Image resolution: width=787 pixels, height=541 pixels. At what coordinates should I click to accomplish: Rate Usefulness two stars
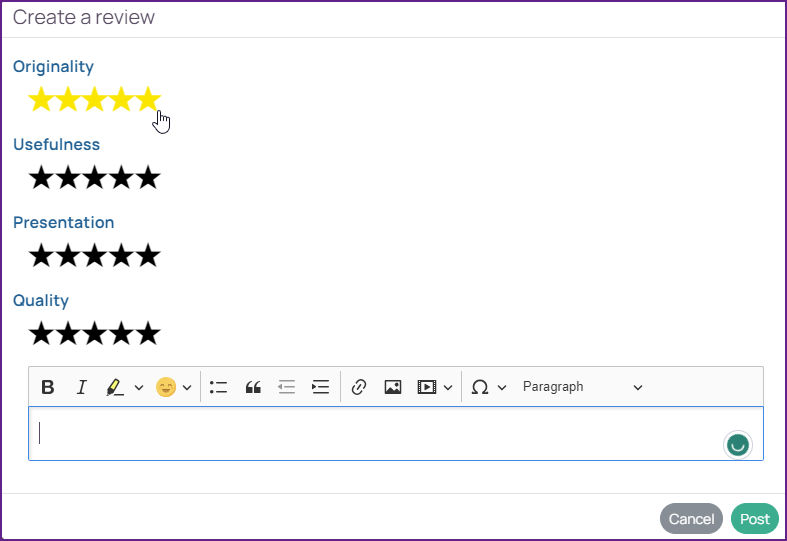click(x=68, y=177)
